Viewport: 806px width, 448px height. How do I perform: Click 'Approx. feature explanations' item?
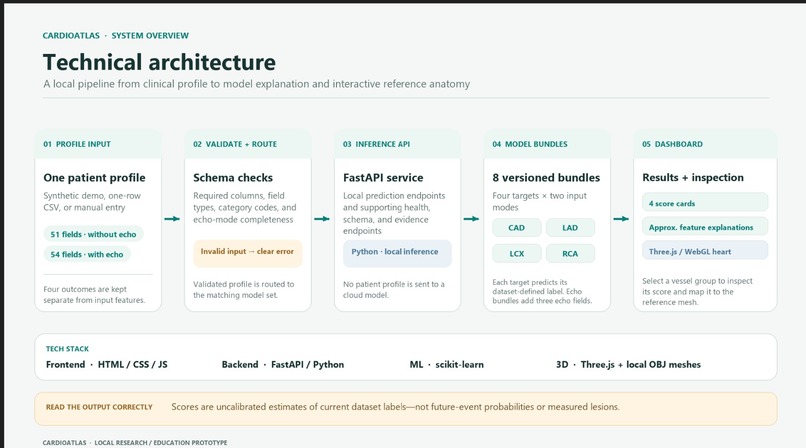click(x=705, y=227)
